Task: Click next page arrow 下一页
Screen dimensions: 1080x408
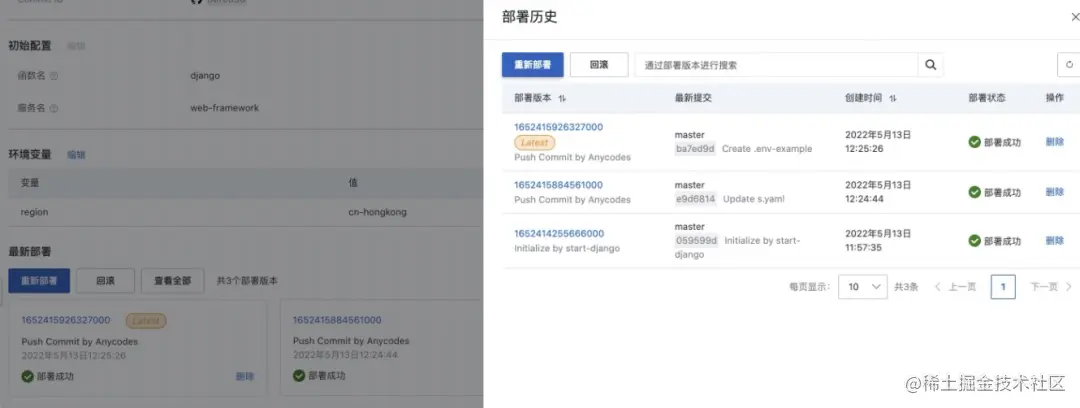Action: (1051, 287)
